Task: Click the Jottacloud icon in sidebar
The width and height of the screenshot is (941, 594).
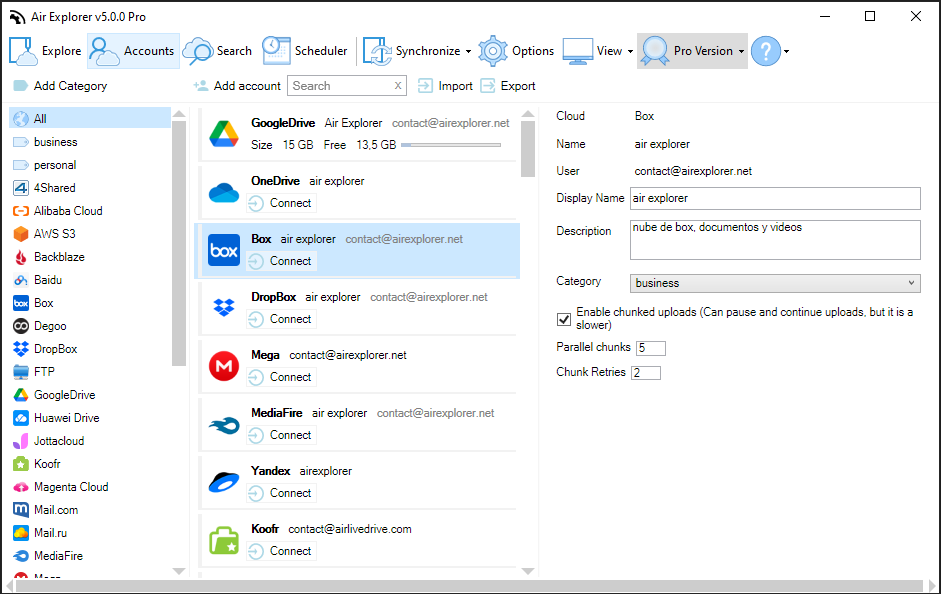Action: click(x=21, y=441)
